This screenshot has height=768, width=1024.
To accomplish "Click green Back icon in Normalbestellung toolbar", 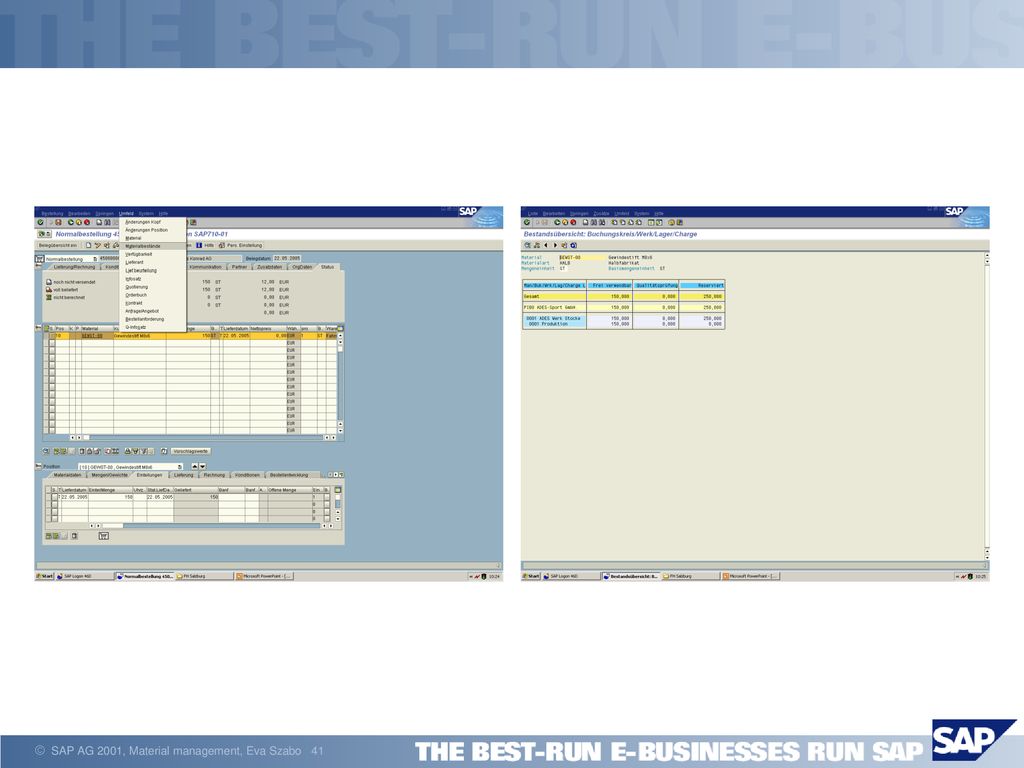I will (x=71, y=222).
